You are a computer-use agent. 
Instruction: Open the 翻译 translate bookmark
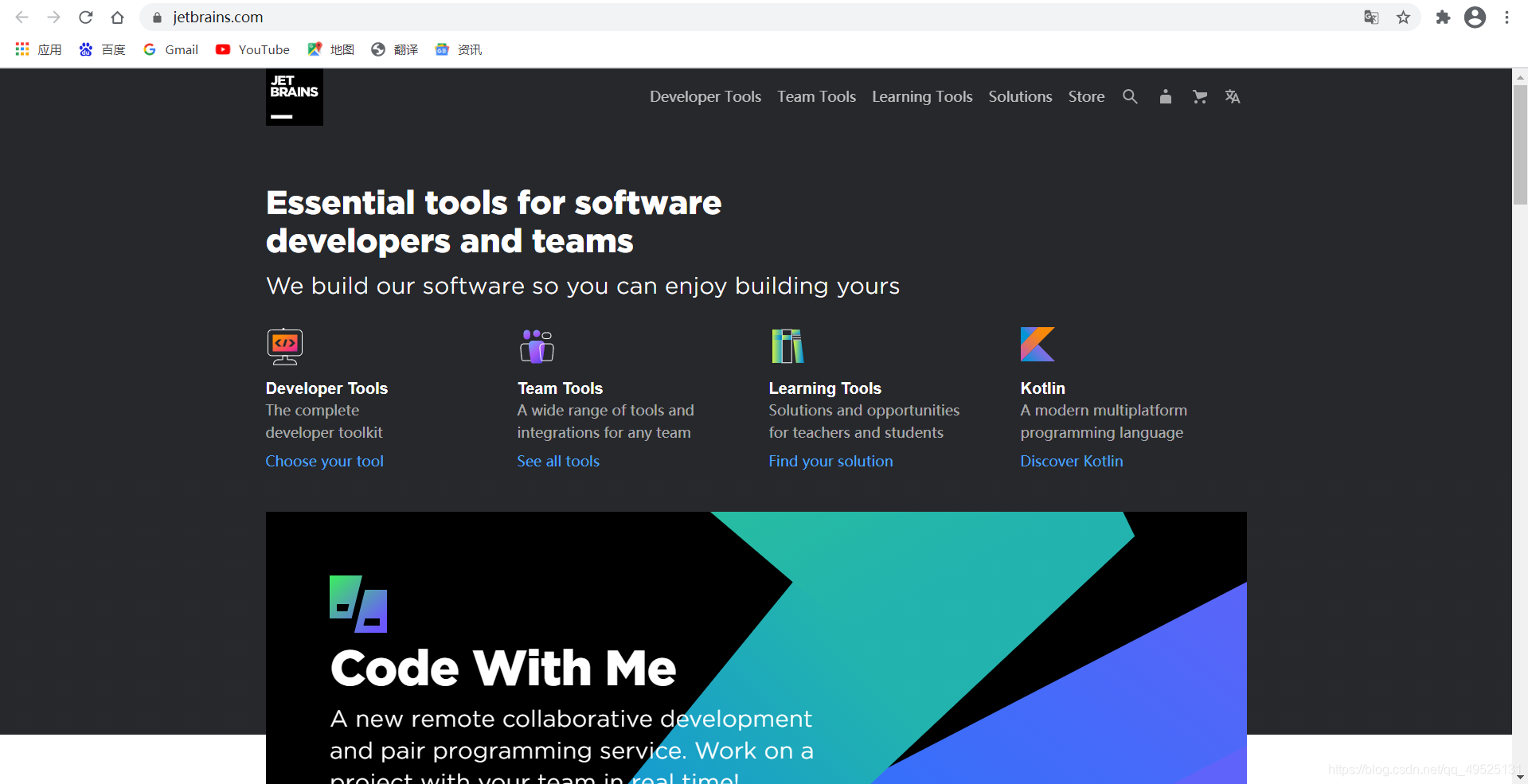point(394,49)
